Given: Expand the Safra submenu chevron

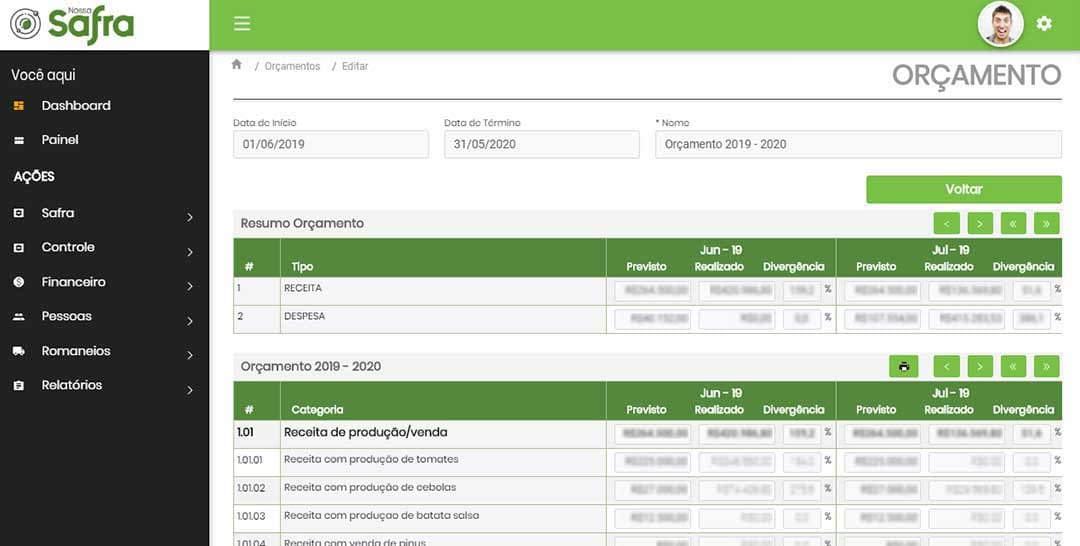Looking at the screenshot, I should click(x=190, y=218).
